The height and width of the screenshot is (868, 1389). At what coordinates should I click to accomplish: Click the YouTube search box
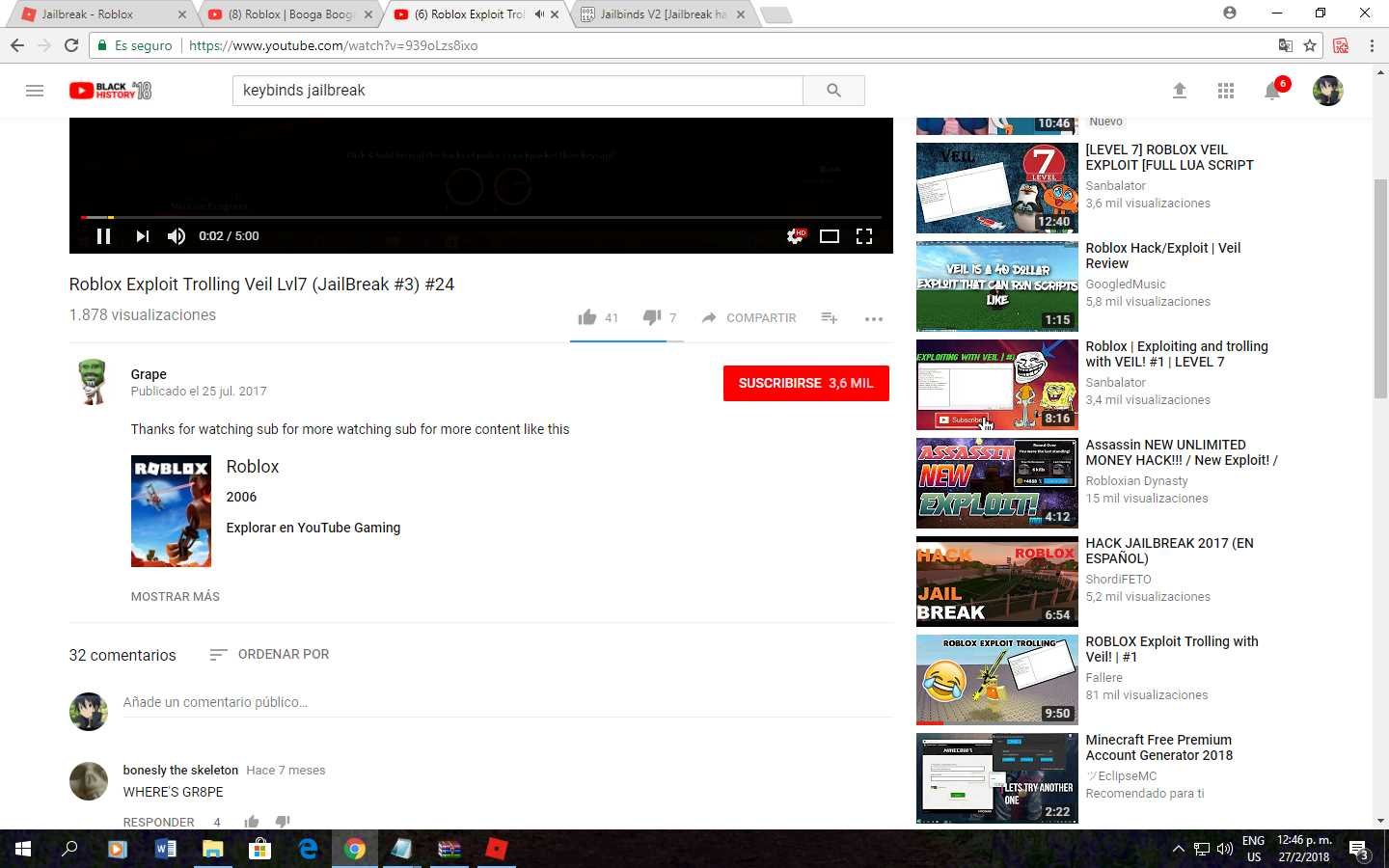[518, 91]
